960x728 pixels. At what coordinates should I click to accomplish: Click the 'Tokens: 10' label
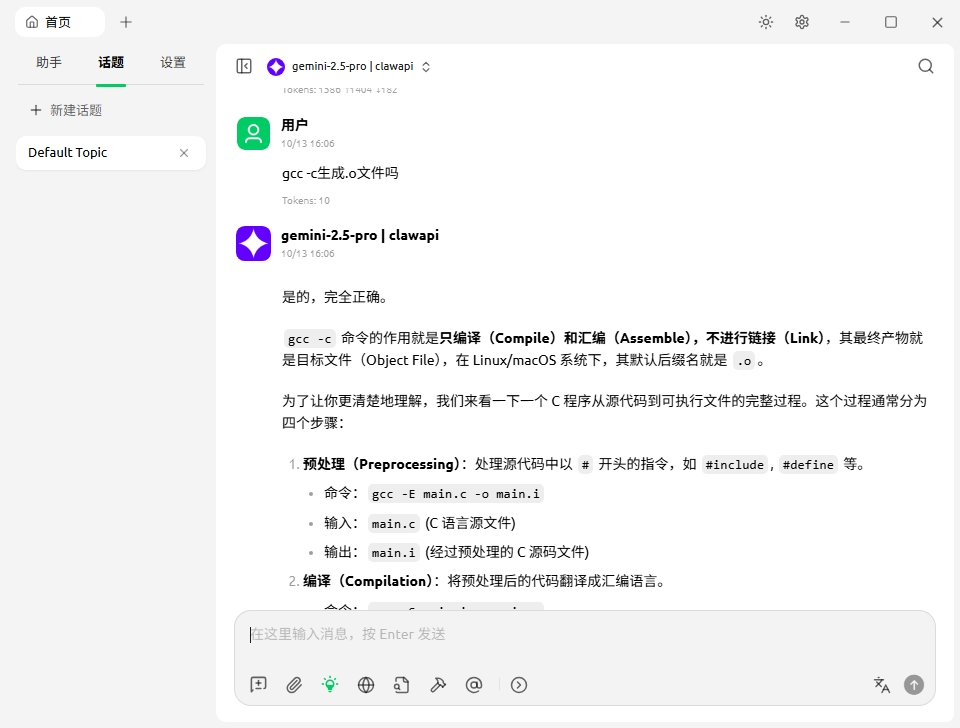(306, 200)
